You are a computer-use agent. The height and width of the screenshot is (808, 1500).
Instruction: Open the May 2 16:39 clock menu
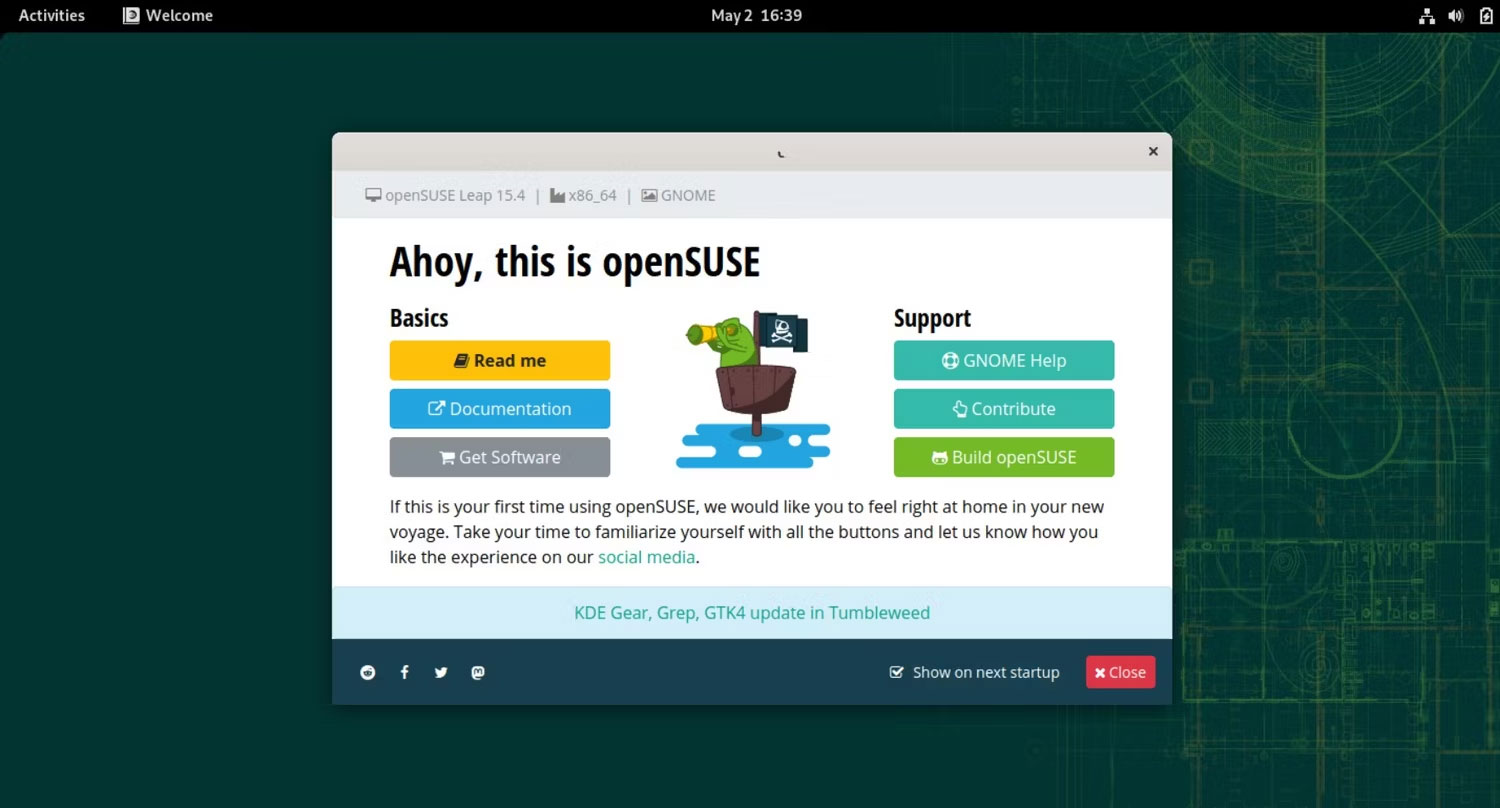(x=756, y=16)
